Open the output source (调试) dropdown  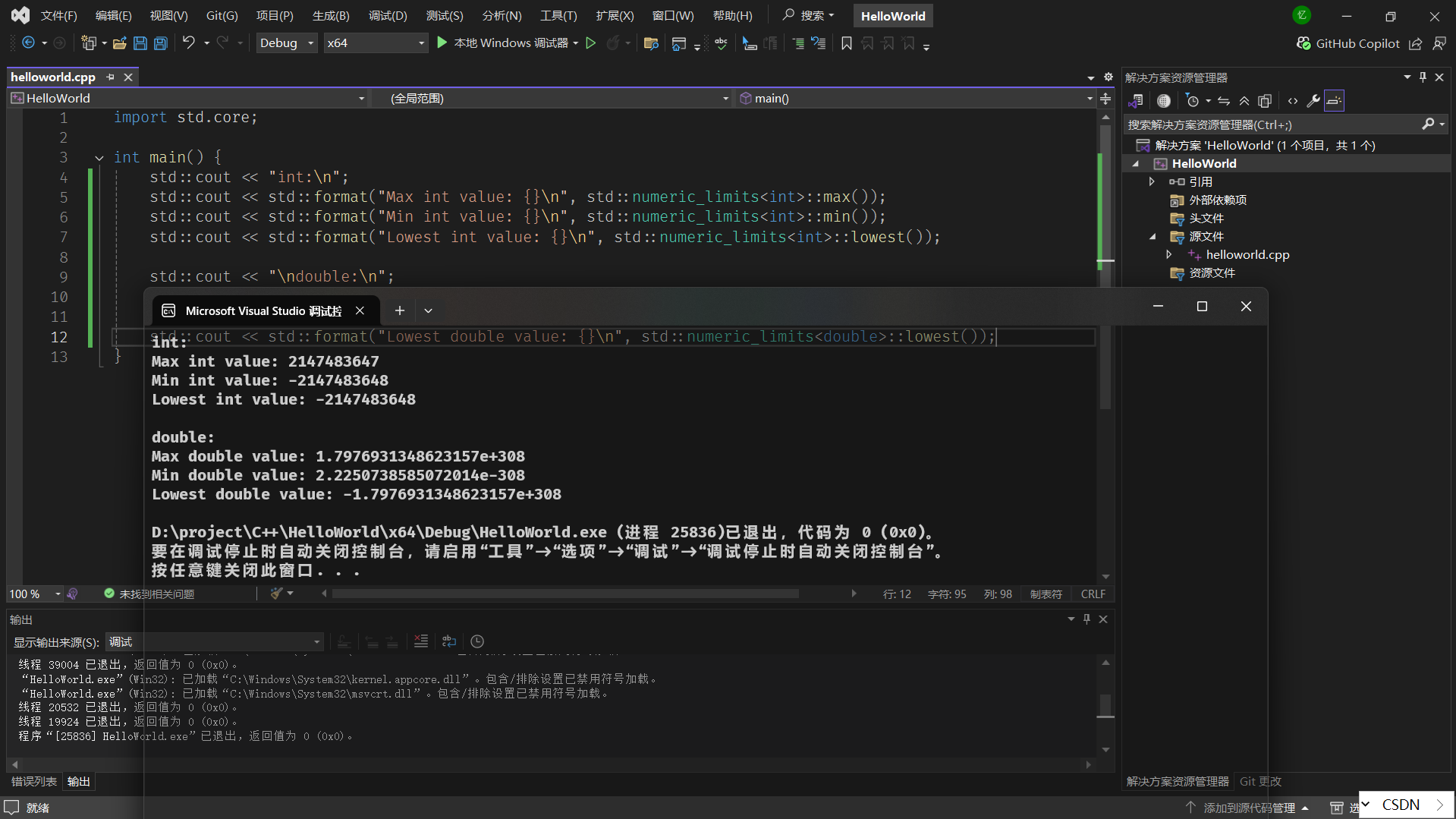(215, 642)
